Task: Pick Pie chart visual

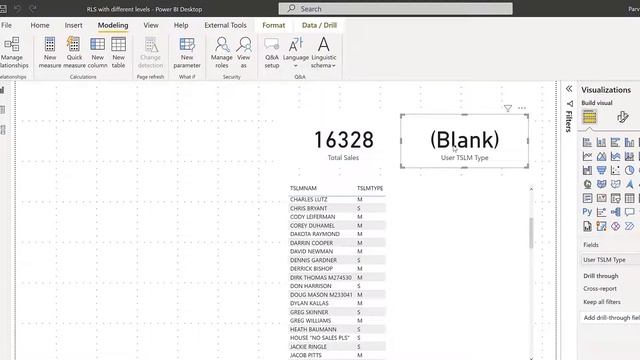Action: (x=629, y=170)
